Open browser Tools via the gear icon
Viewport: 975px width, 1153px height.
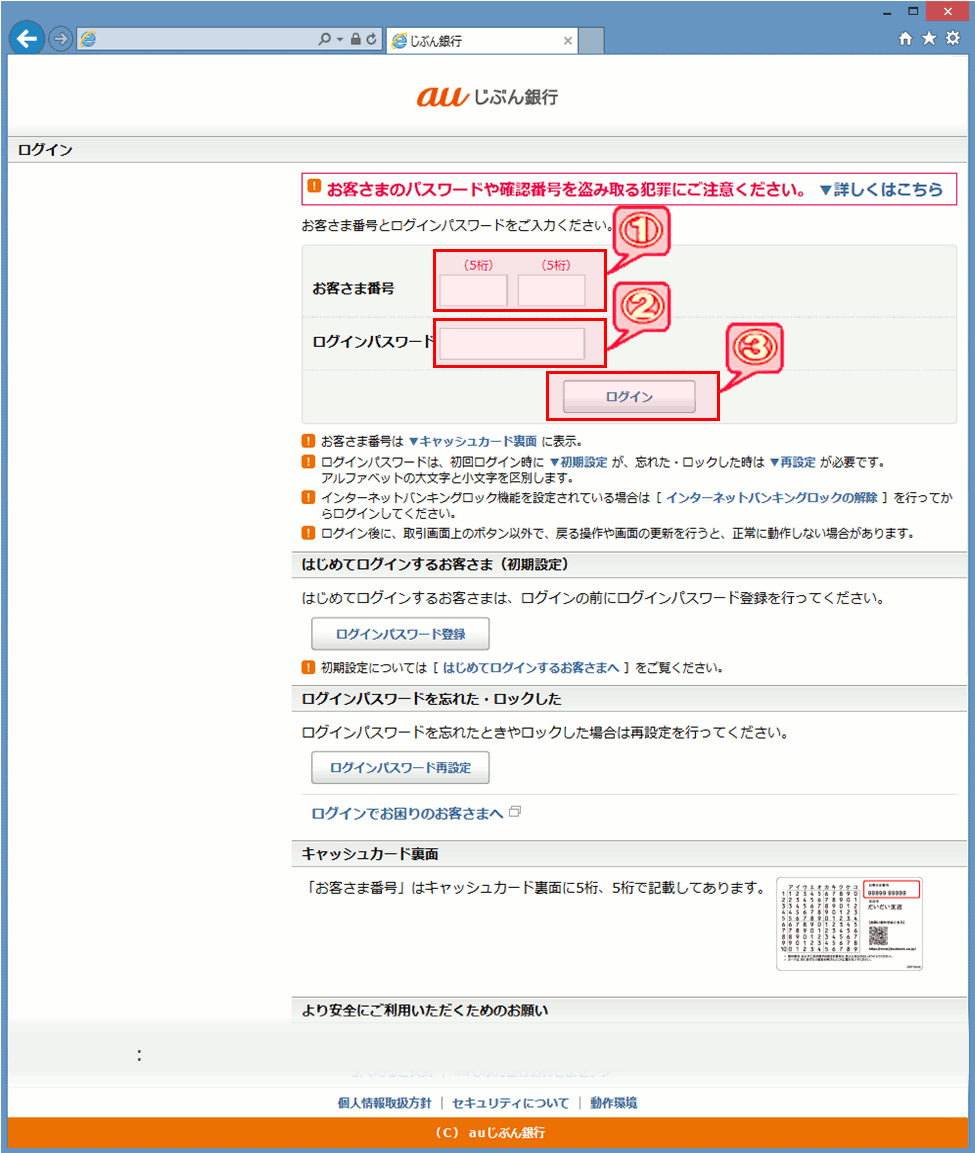pos(953,38)
